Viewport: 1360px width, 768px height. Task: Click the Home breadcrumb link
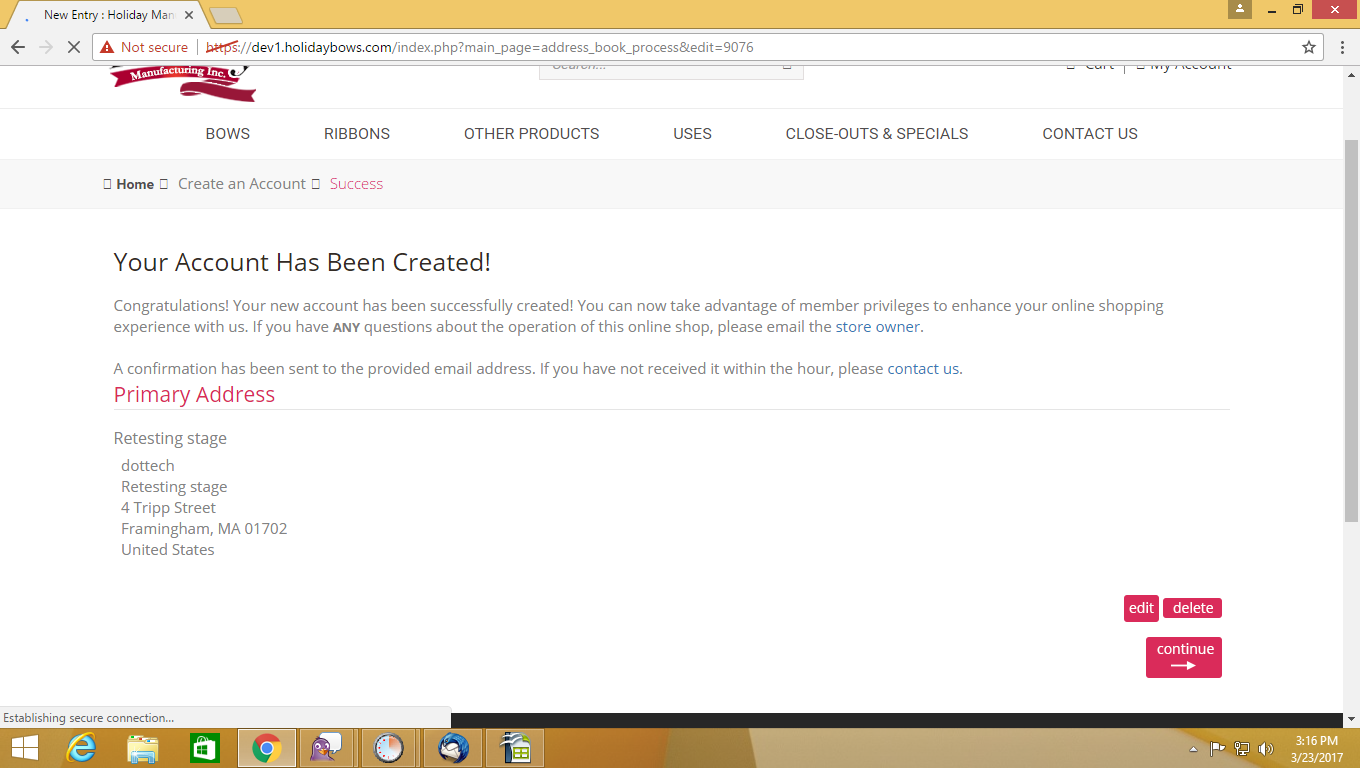tap(135, 184)
